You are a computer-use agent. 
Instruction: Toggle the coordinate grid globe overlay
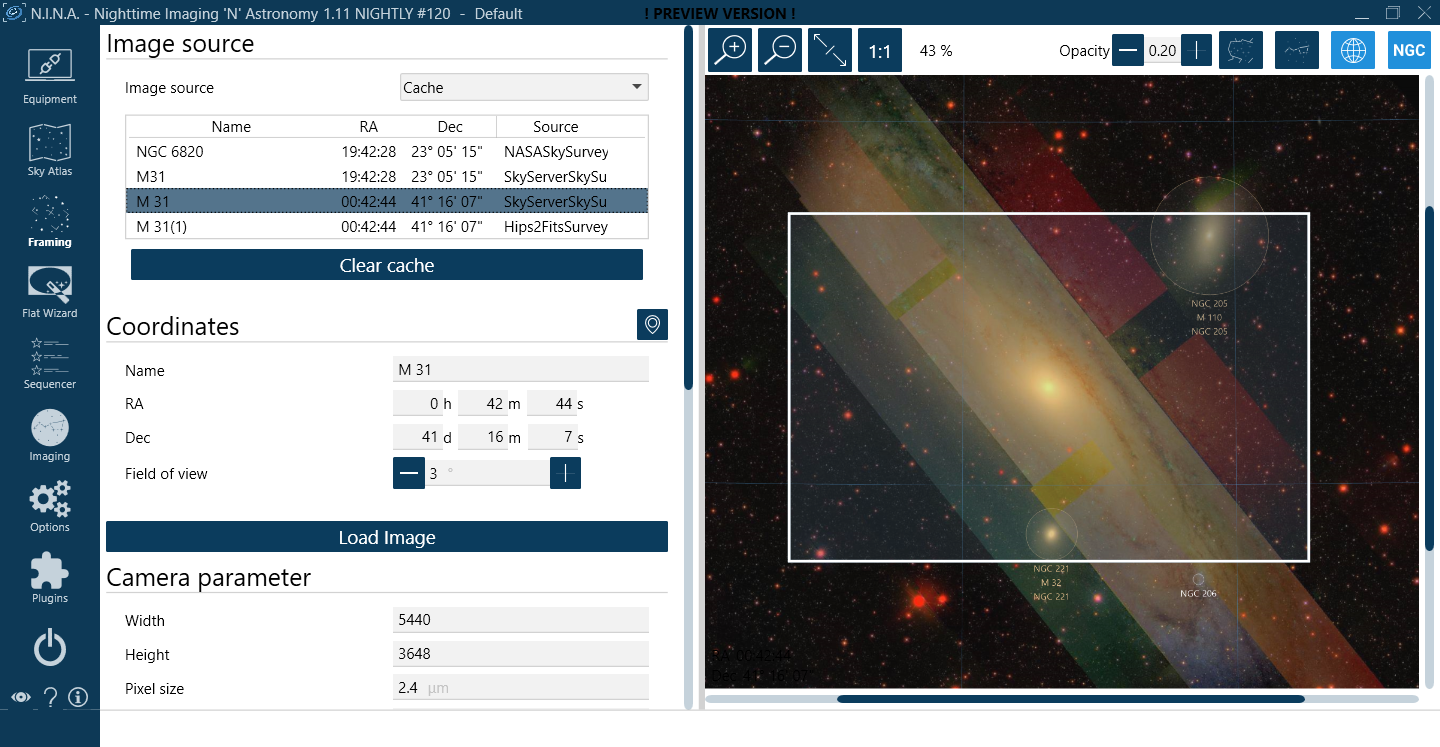click(x=1353, y=50)
